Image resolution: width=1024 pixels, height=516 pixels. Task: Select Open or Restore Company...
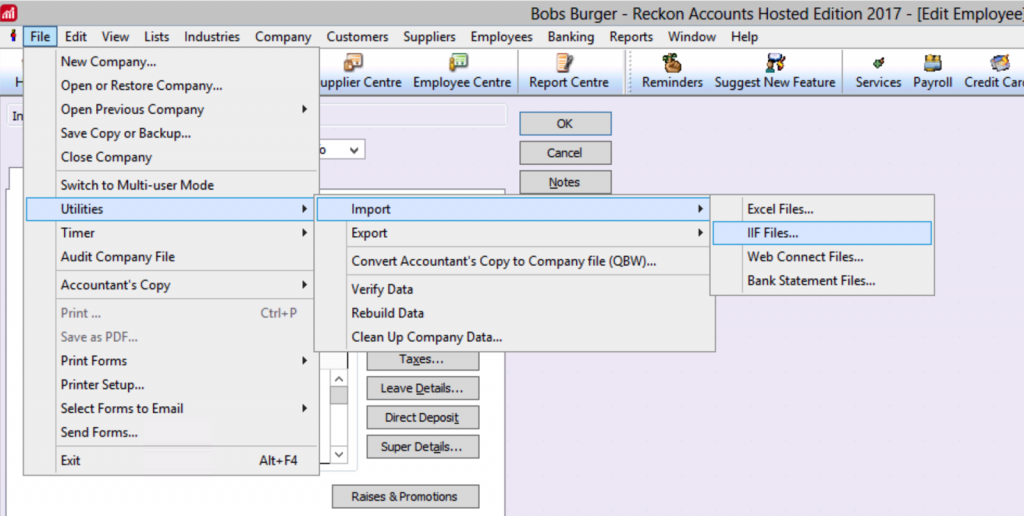[x=172, y=86]
